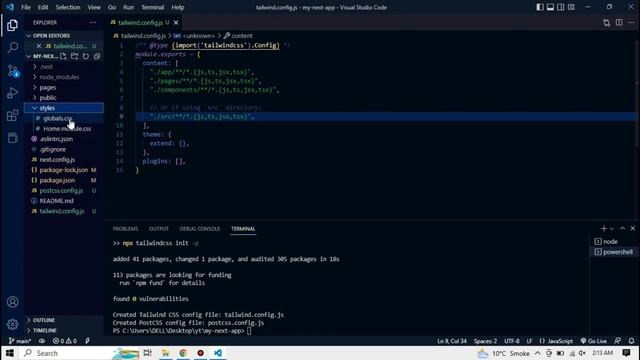This screenshot has width=640, height=360.
Task: Click New File icon in explorer header
Action: pyautogui.click(x=63, y=56)
